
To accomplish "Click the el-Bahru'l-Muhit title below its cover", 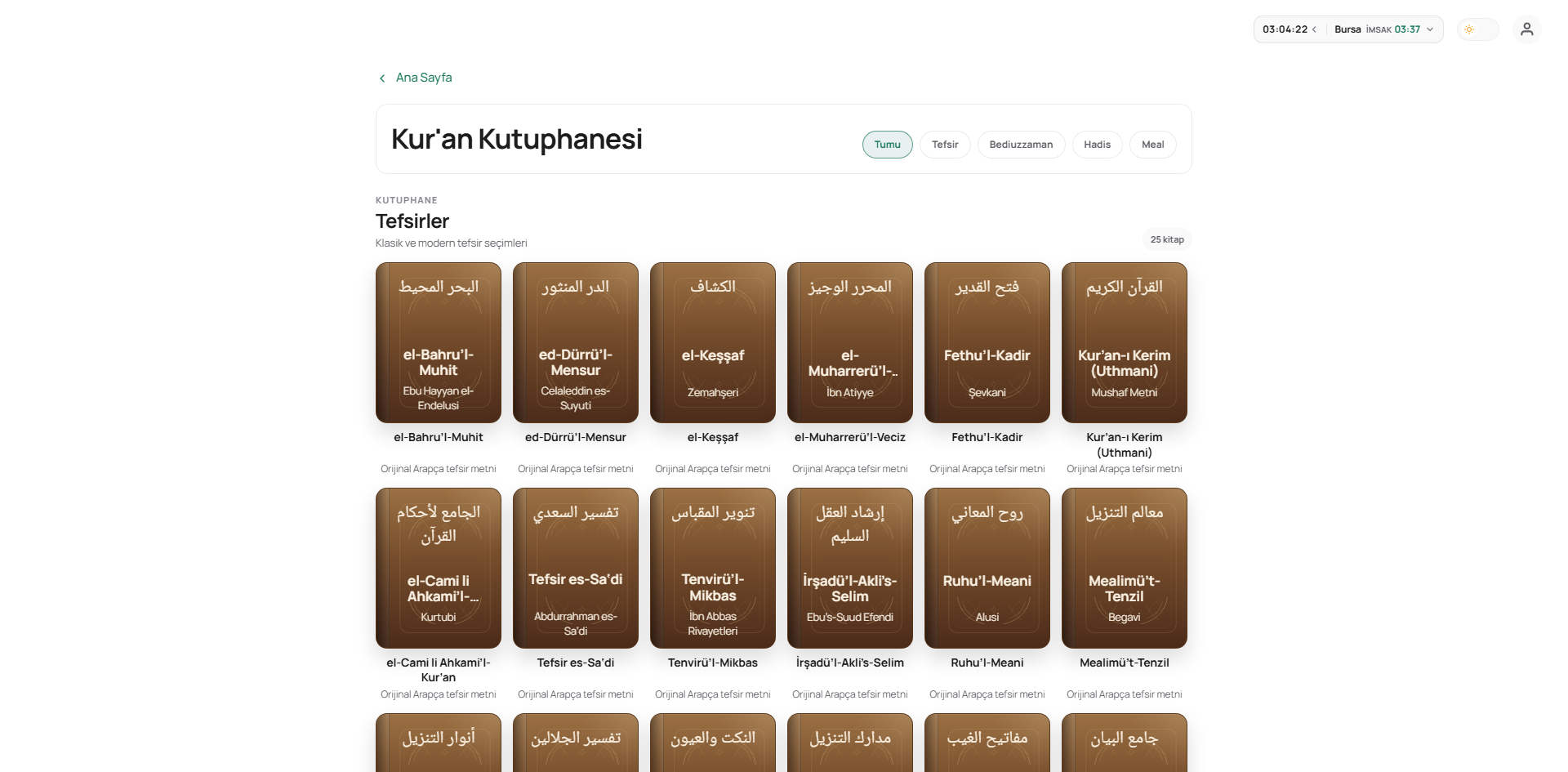I will coord(439,437).
